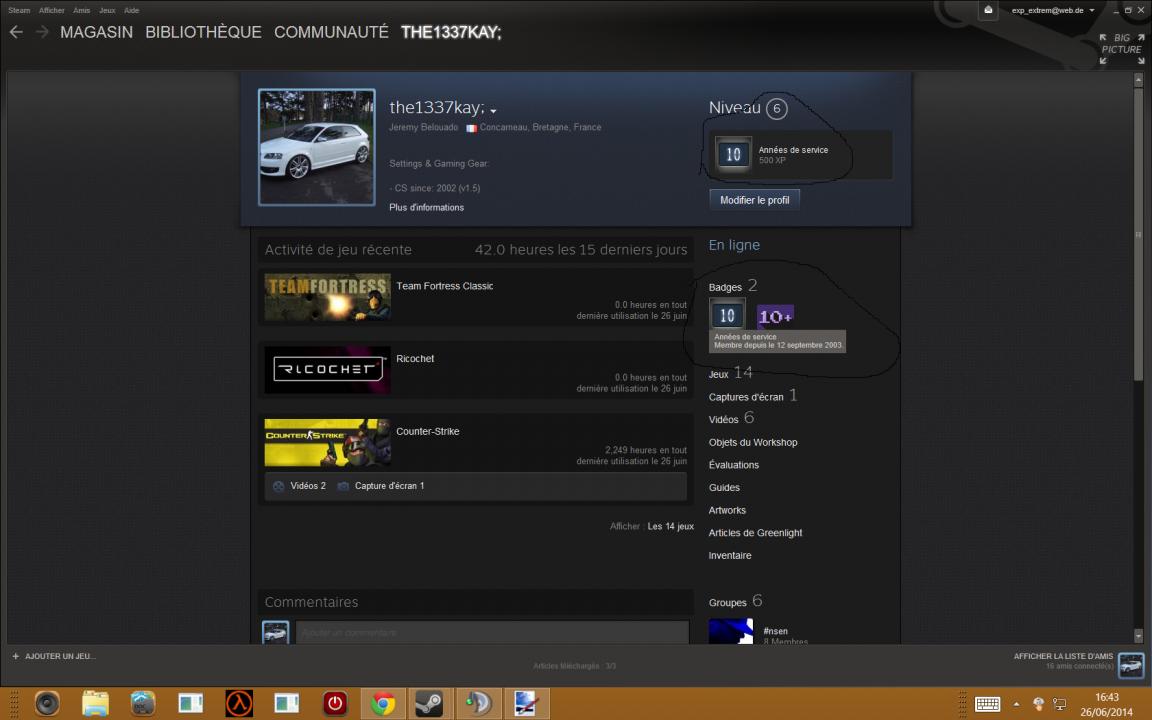Click the globe icon beside Vidéos 2
Screen dimensions: 1152x720
(x=278, y=486)
